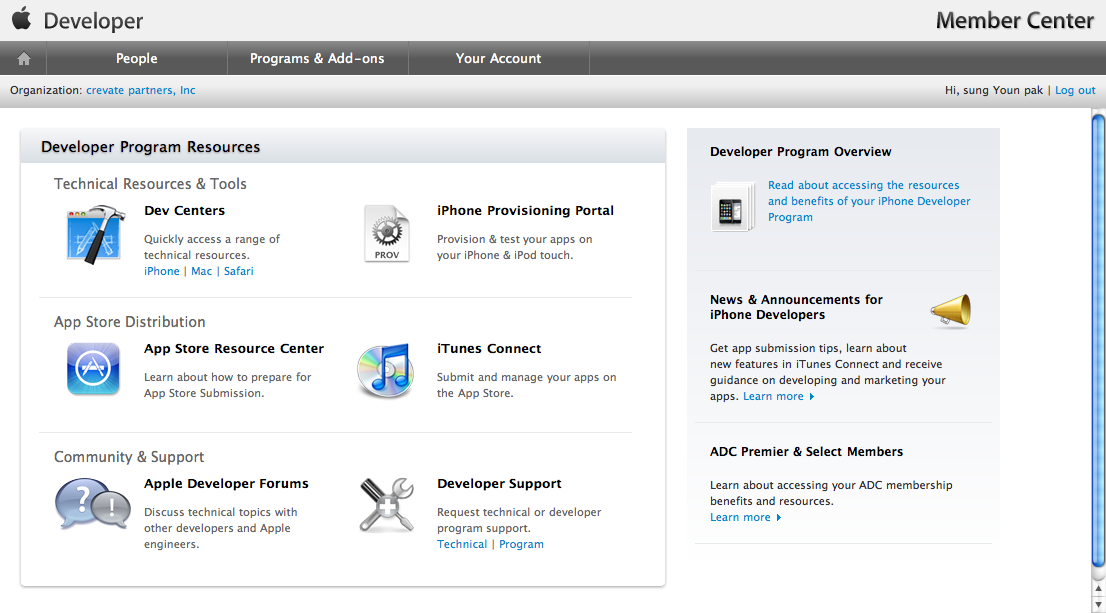
Task: Open the Dev Centers Xcode hammer icon
Action: (x=95, y=235)
